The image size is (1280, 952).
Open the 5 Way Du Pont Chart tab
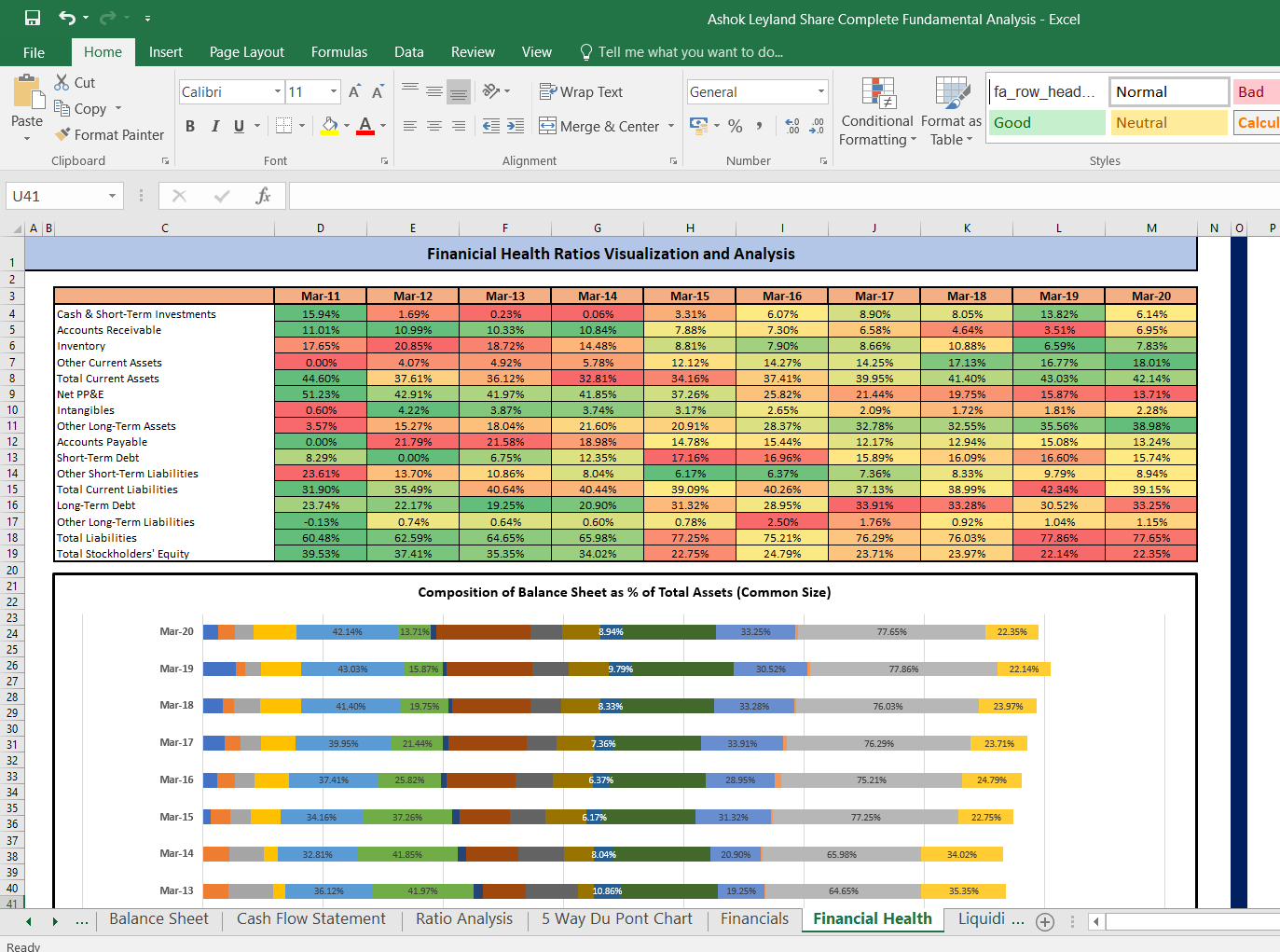click(617, 918)
